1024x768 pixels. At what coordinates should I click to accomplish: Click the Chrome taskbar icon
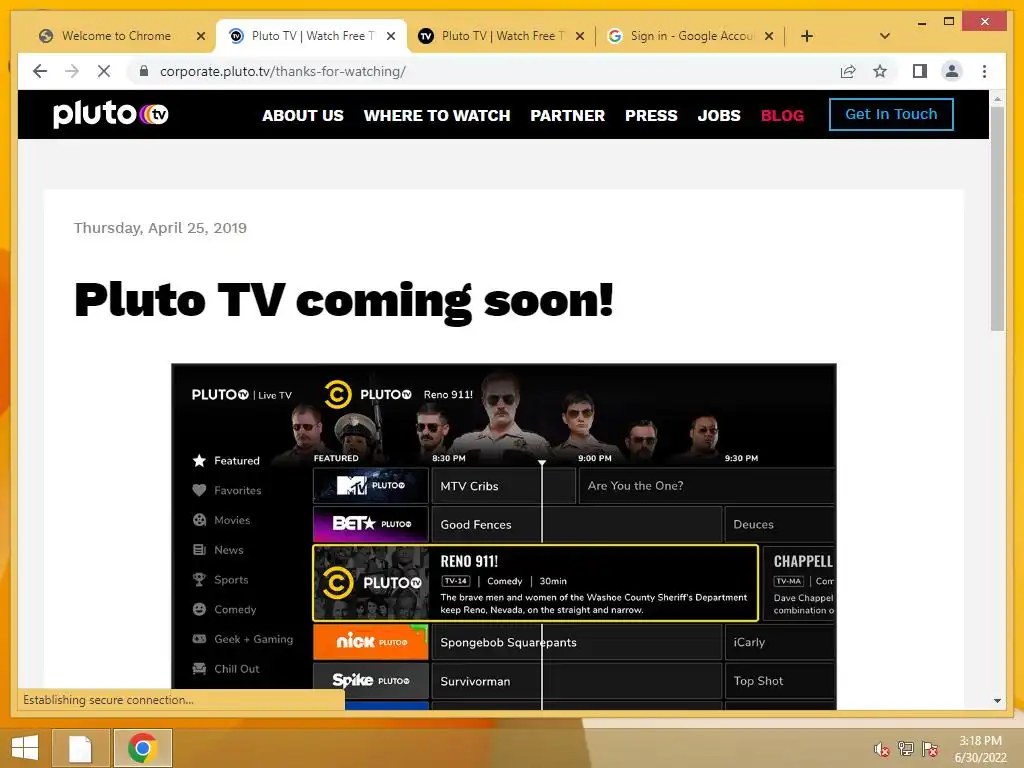pos(142,748)
